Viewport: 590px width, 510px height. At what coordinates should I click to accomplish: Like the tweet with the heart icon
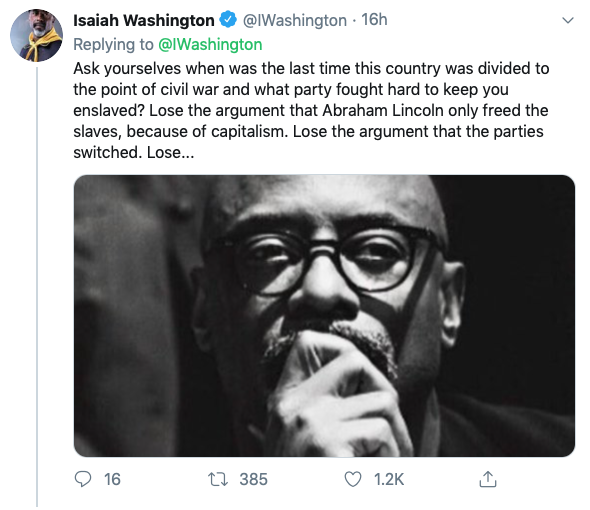click(x=353, y=480)
